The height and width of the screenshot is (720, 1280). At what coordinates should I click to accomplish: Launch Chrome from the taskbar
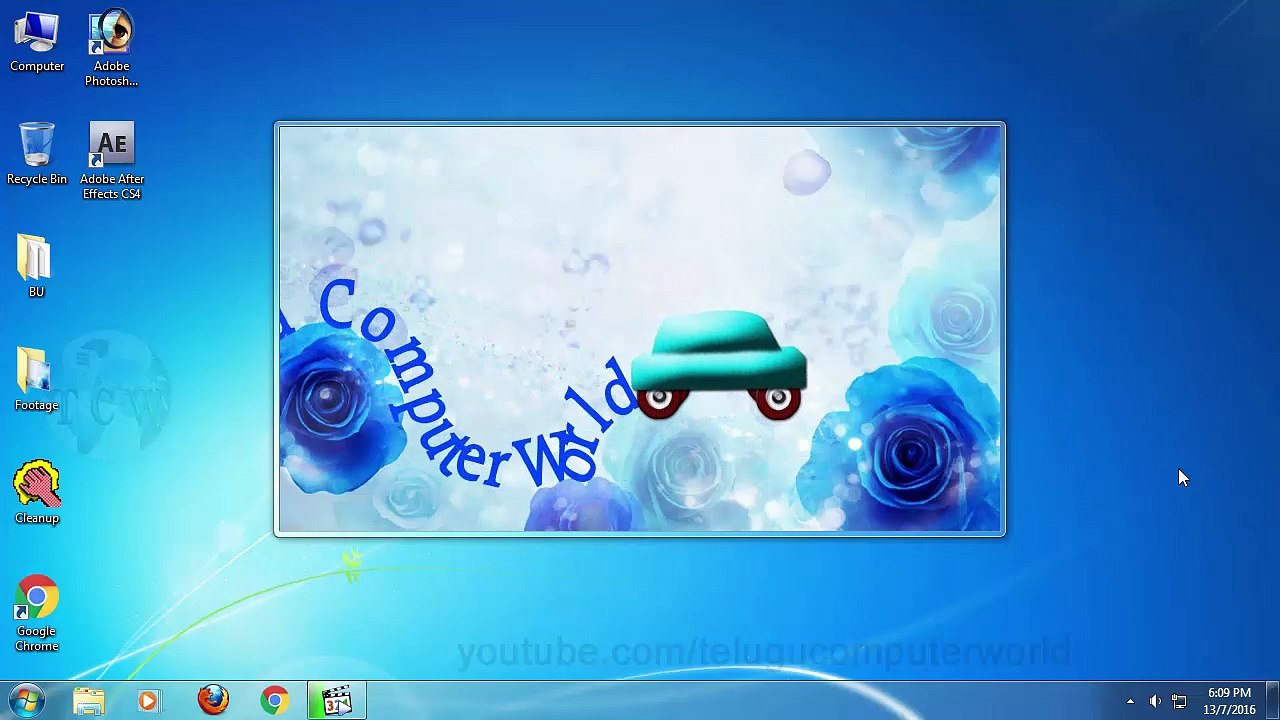[x=274, y=700]
